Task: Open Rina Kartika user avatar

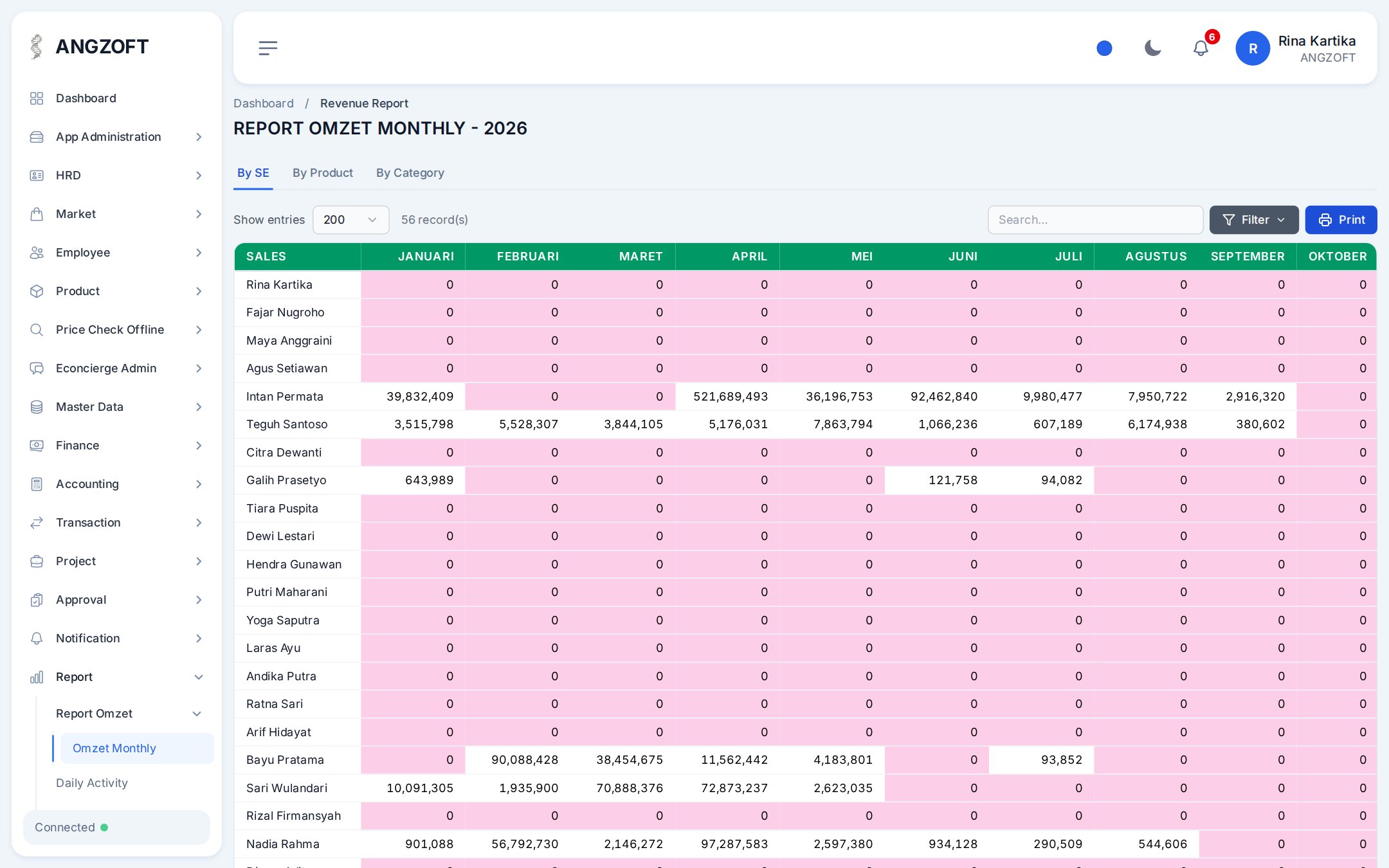Action: 1253,48
